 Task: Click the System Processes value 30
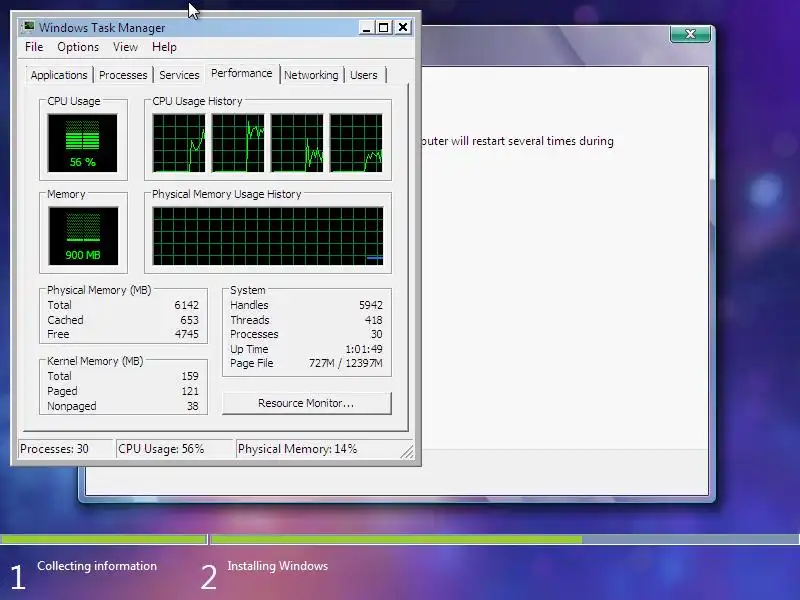[x=377, y=334]
